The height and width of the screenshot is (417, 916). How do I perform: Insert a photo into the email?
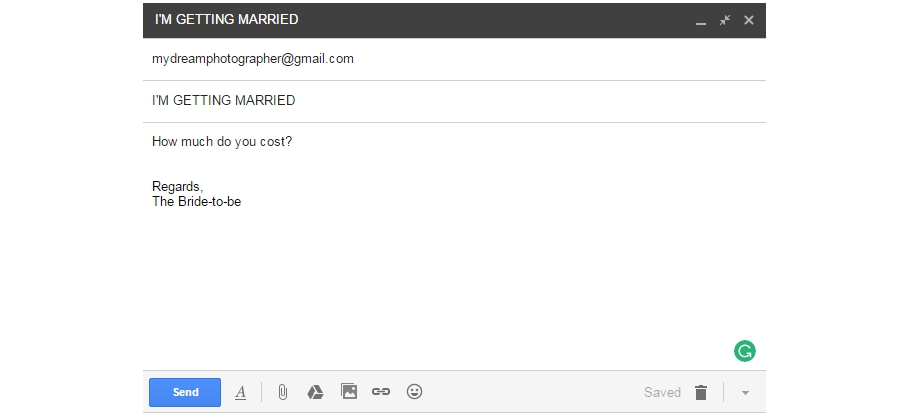pyautogui.click(x=349, y=392)
